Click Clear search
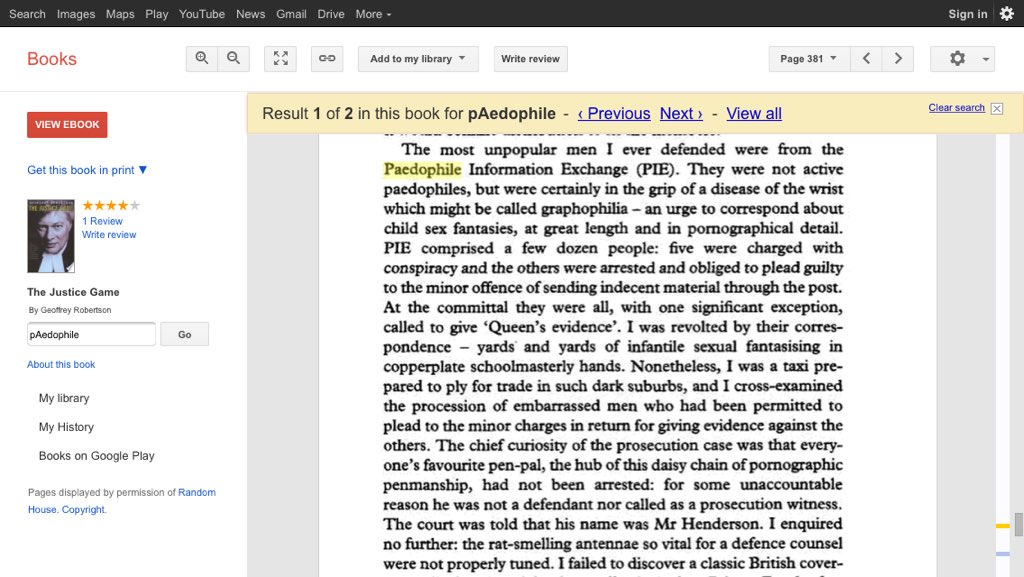The image size is (1024, 577). click(956, 108)
